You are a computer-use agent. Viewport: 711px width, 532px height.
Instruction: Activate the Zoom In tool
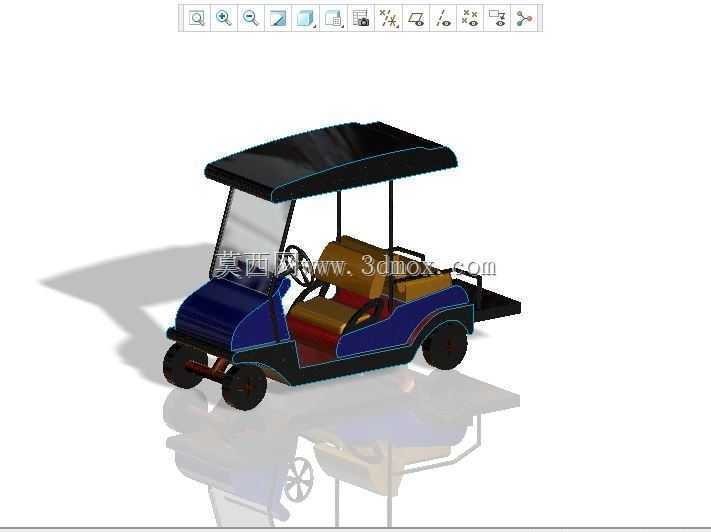click(x=224, y=19)
